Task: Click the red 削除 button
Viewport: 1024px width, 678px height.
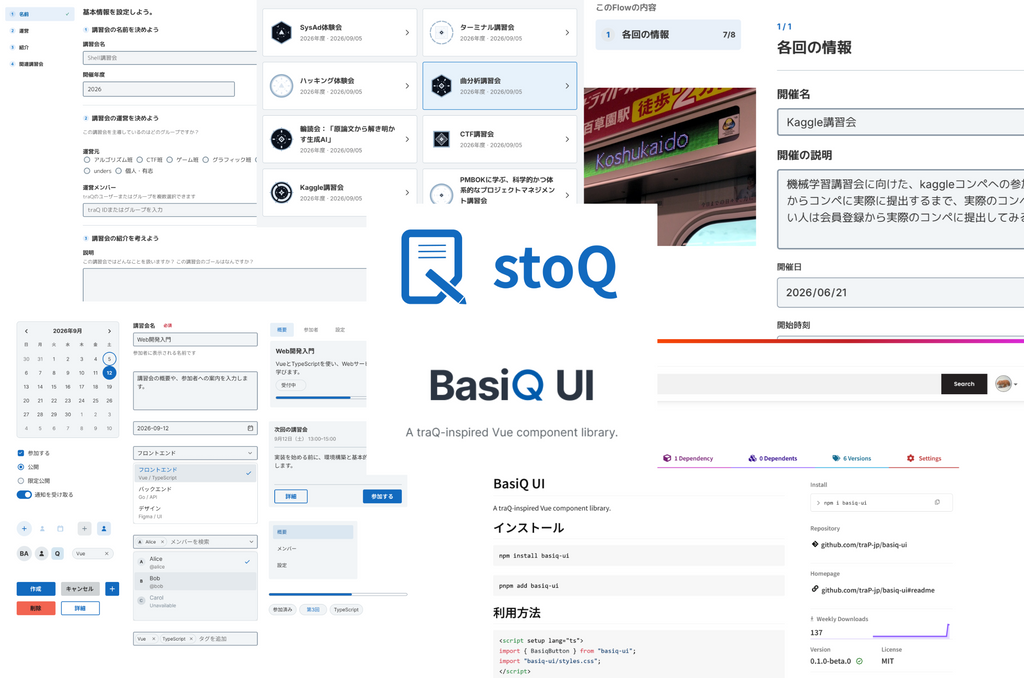Action: 36,608
